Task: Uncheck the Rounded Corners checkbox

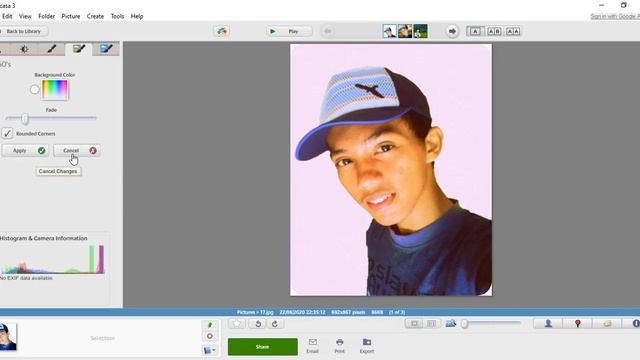Action: coord(7,133)
